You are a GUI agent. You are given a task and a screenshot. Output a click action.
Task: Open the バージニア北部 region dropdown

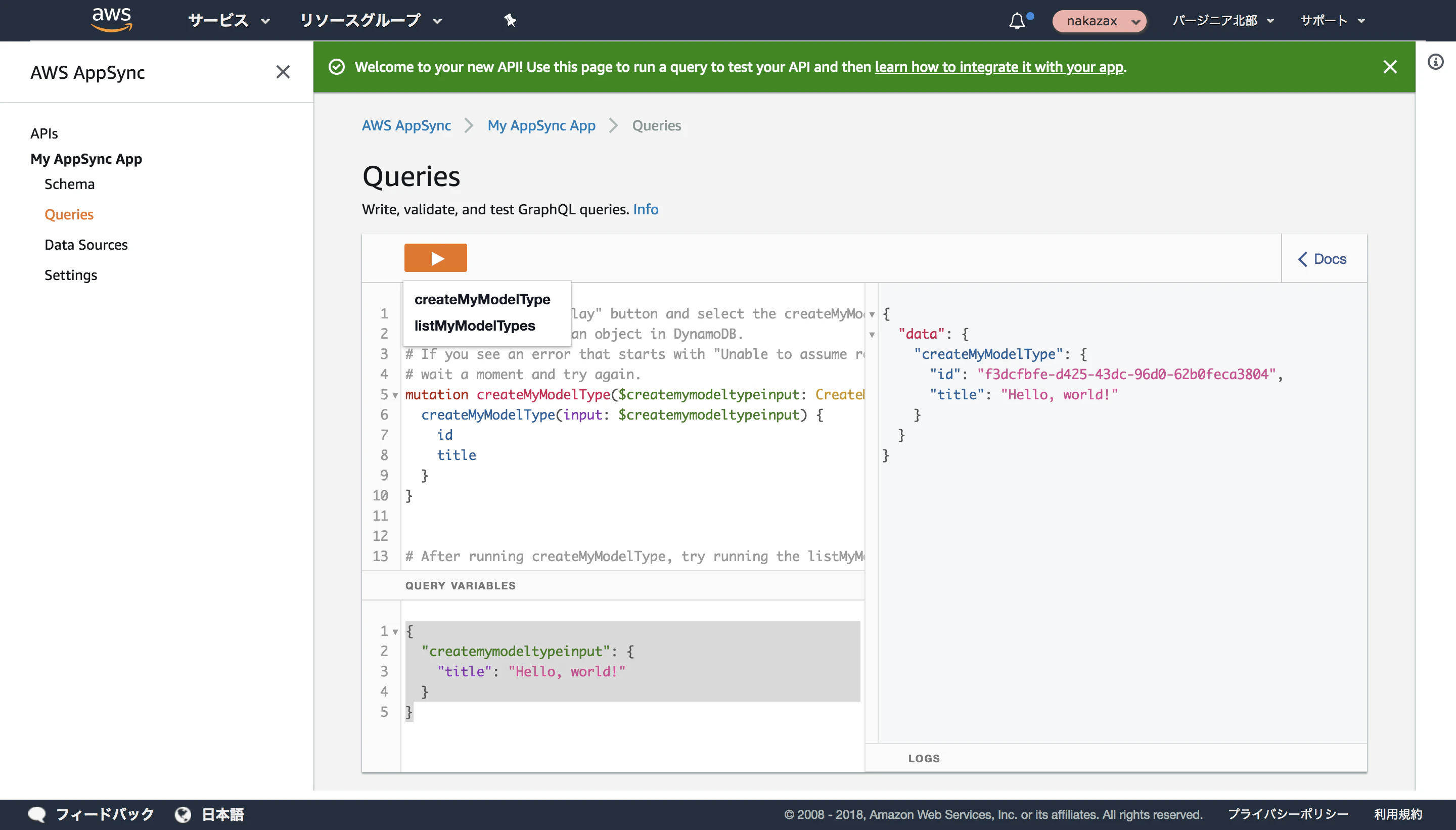(x=1223, y=21)
